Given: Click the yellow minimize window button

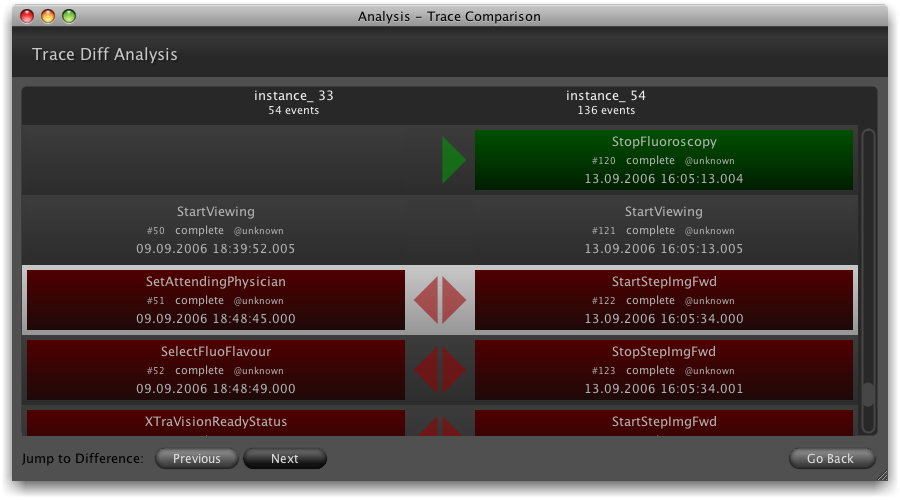Looking at the screenshot, I should coord(48,16).
